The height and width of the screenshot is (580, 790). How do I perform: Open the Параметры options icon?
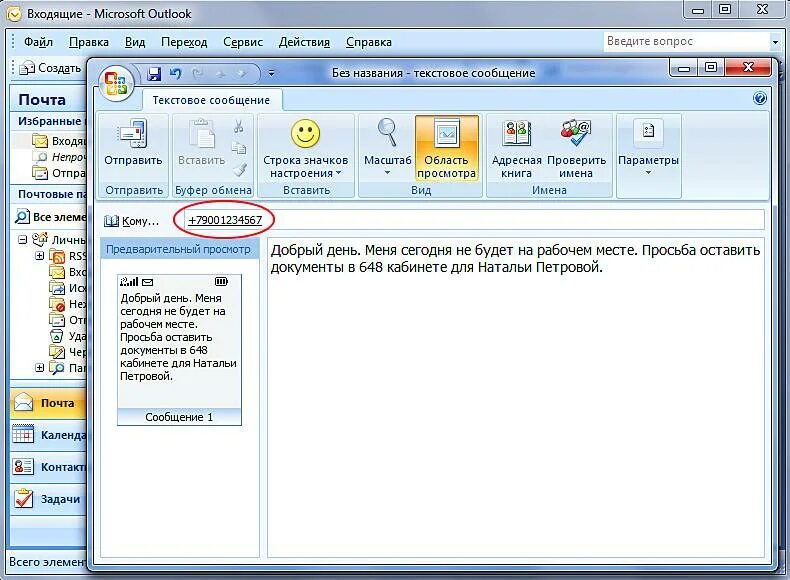tap(648, 132)
